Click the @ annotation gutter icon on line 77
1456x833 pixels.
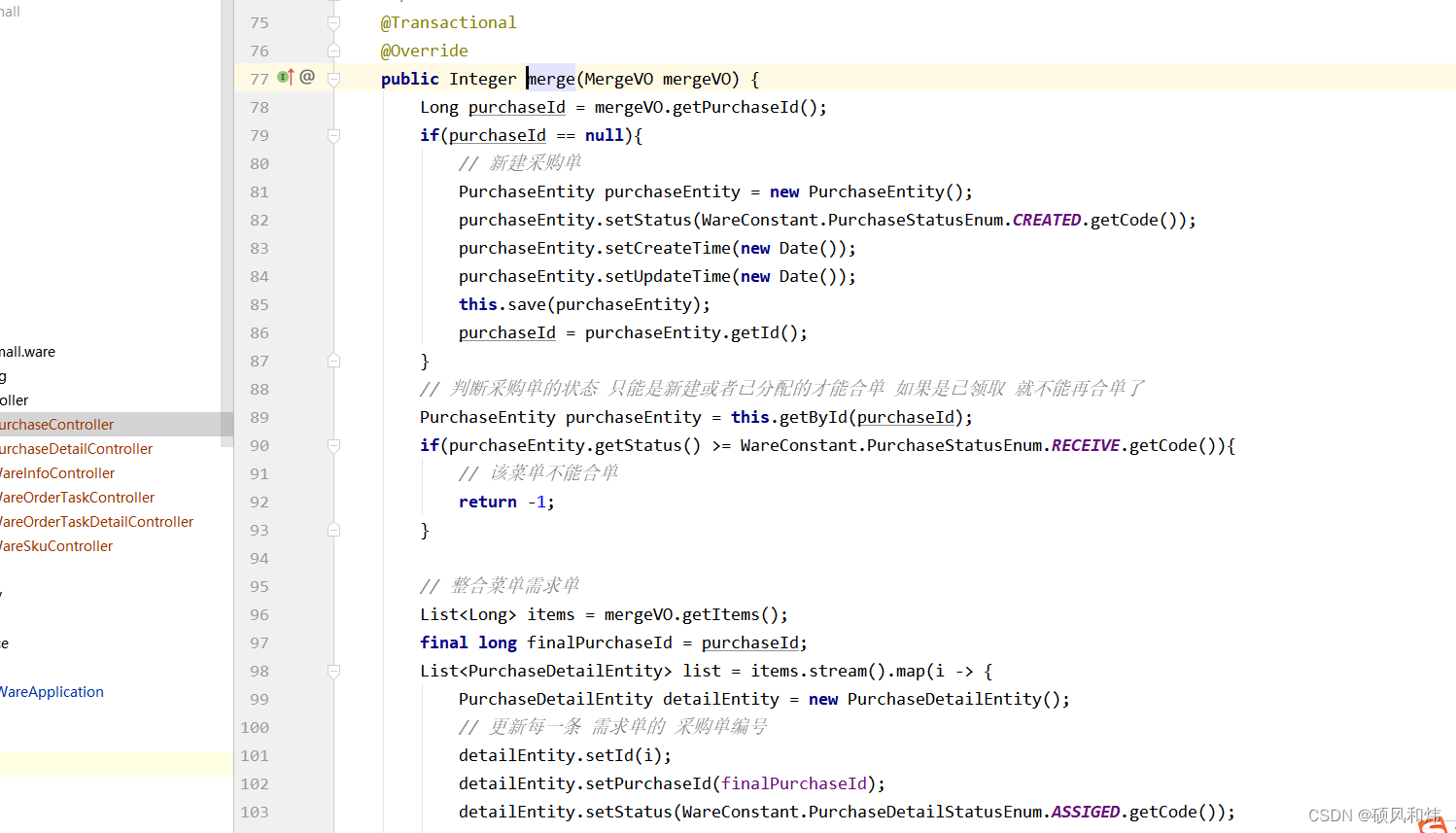pyautogui.click(x=307, y=77)
